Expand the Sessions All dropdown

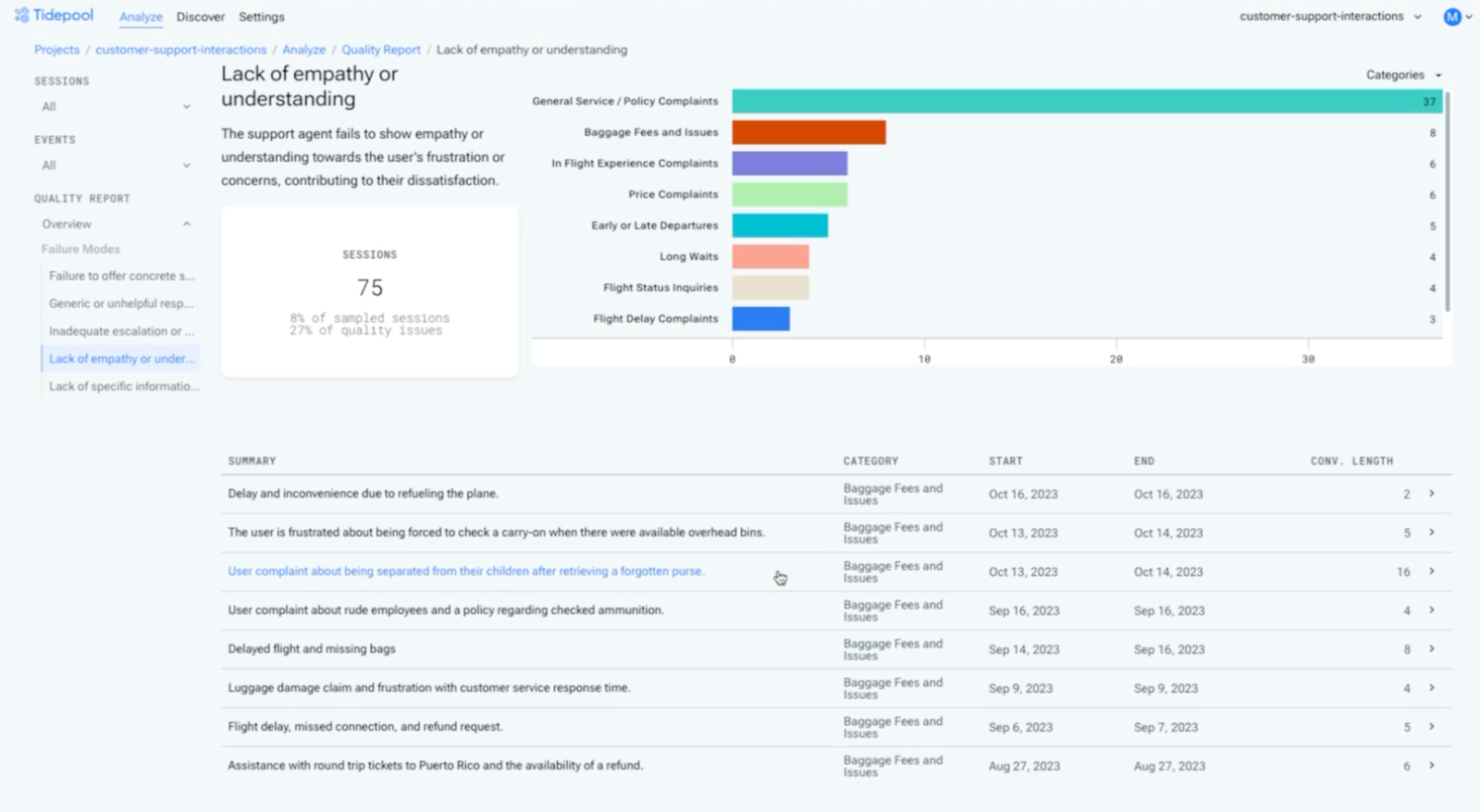[x=116, y=107]
